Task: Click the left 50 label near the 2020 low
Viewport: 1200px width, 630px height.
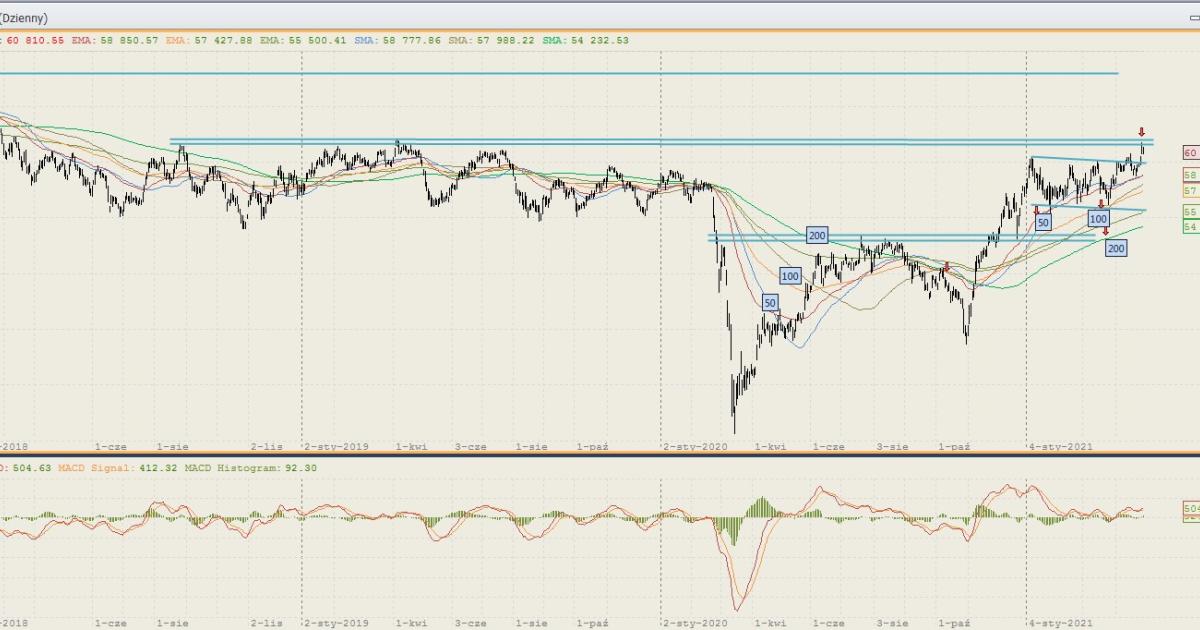Action: tap(769, 302)
